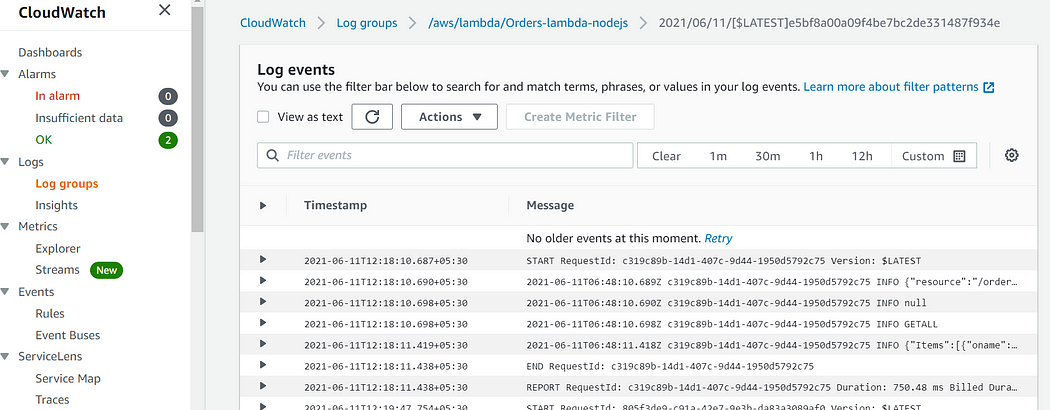Screen dimensions: 1050x410
Task: Collapse the ServiceLens section in sidebar
Action: pyautogui.click(x=6, y=356)
